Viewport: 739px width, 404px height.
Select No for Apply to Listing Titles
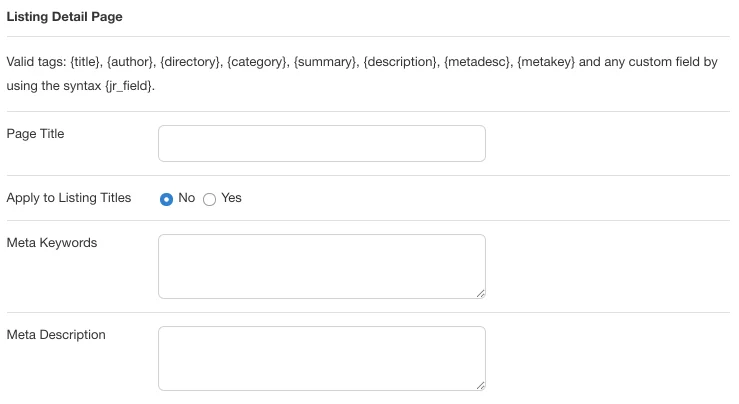coord(167,199)
